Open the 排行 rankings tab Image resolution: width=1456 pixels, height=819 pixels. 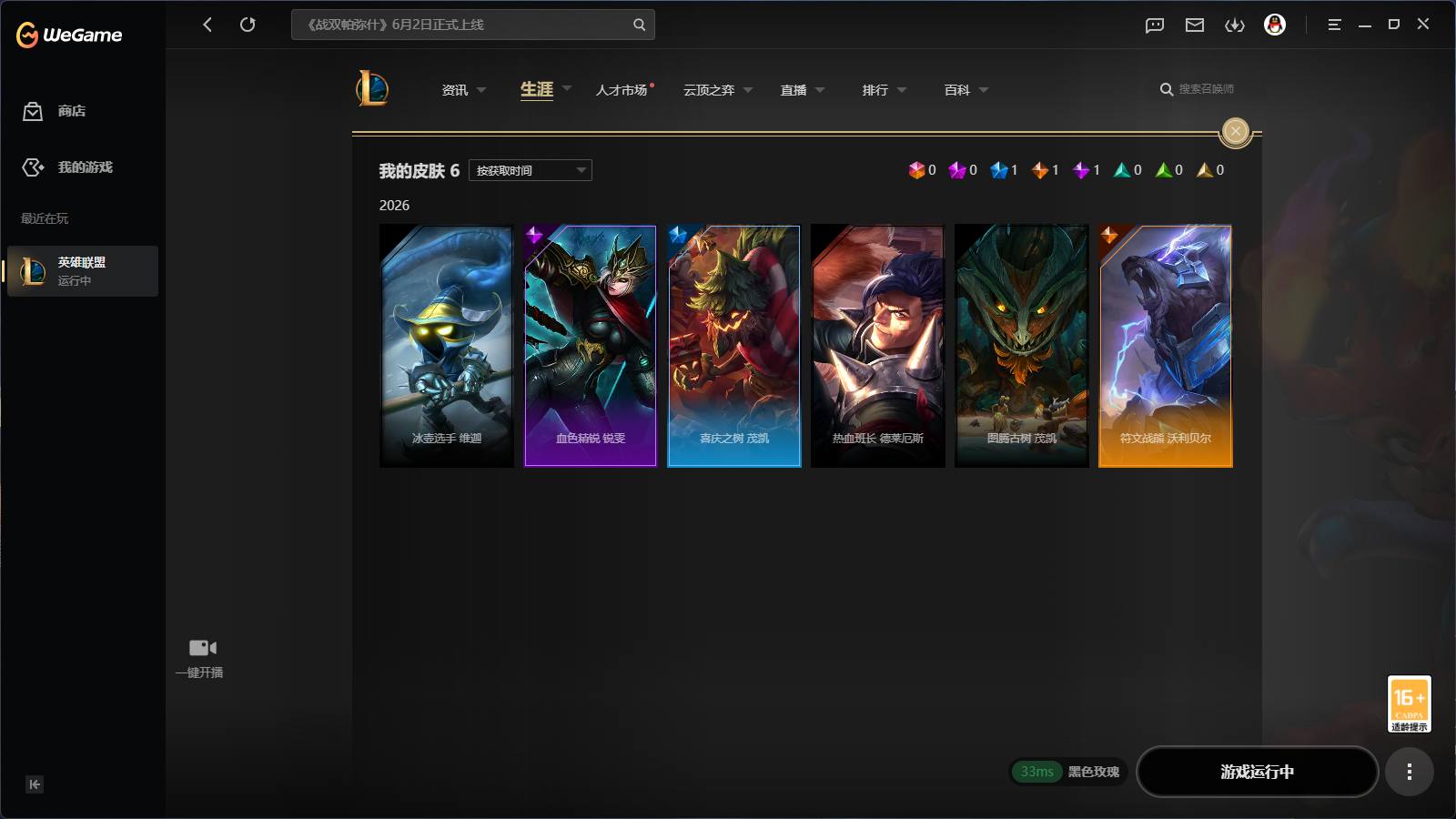click(x=875, y=90)
